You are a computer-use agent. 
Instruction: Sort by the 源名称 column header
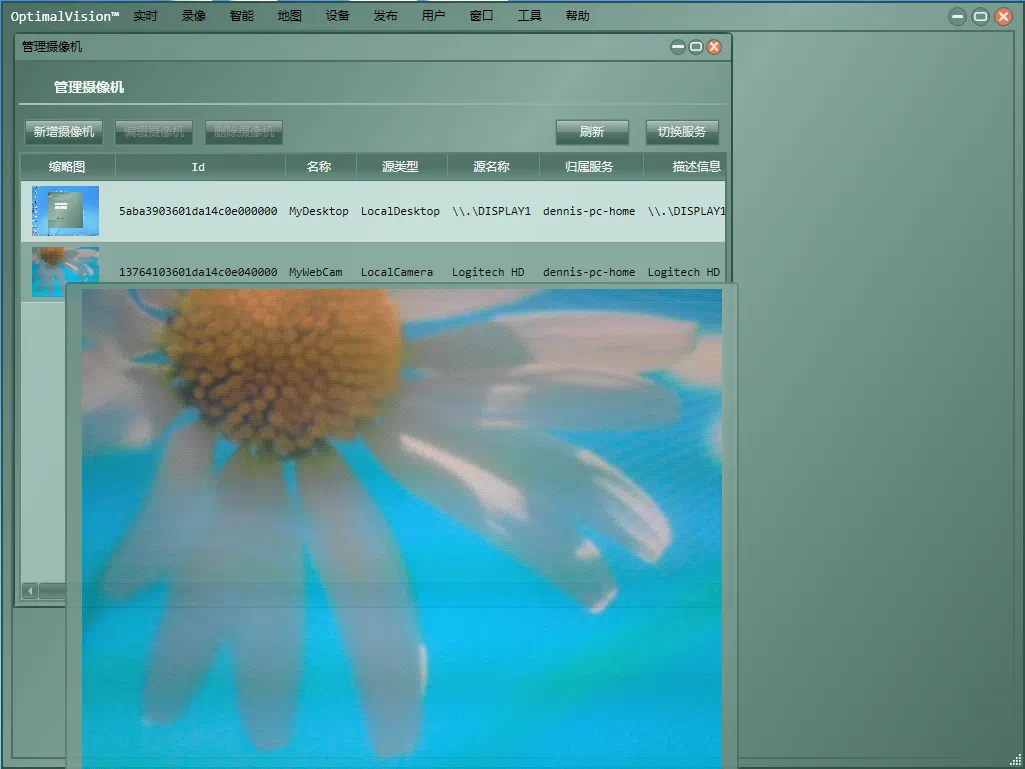493,167
